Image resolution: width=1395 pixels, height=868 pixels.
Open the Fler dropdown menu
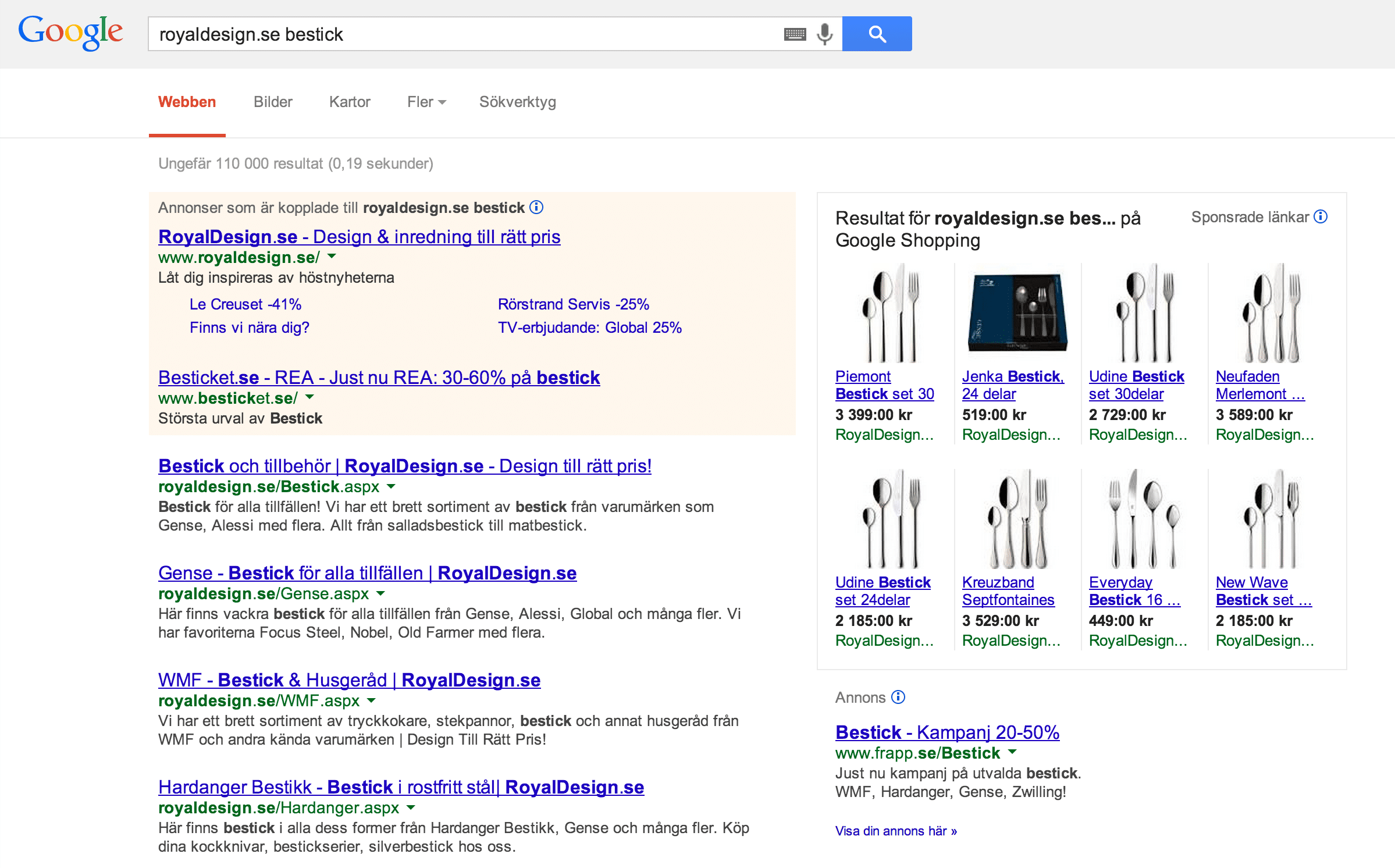[x=426, y=102]
